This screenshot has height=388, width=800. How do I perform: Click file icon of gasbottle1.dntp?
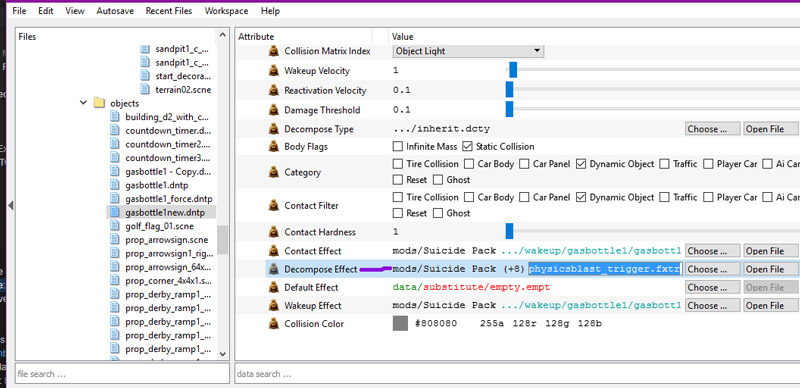click(x=115, y=185)
